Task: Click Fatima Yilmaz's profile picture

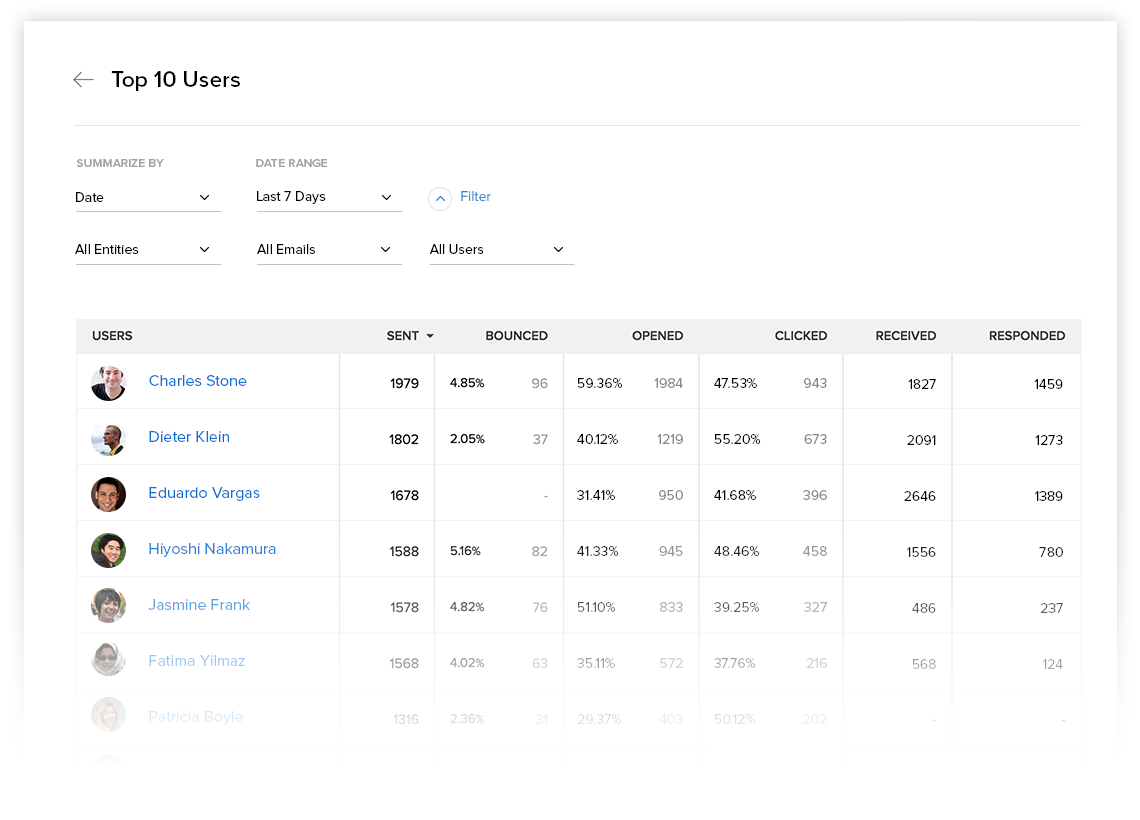Action: 108,661
